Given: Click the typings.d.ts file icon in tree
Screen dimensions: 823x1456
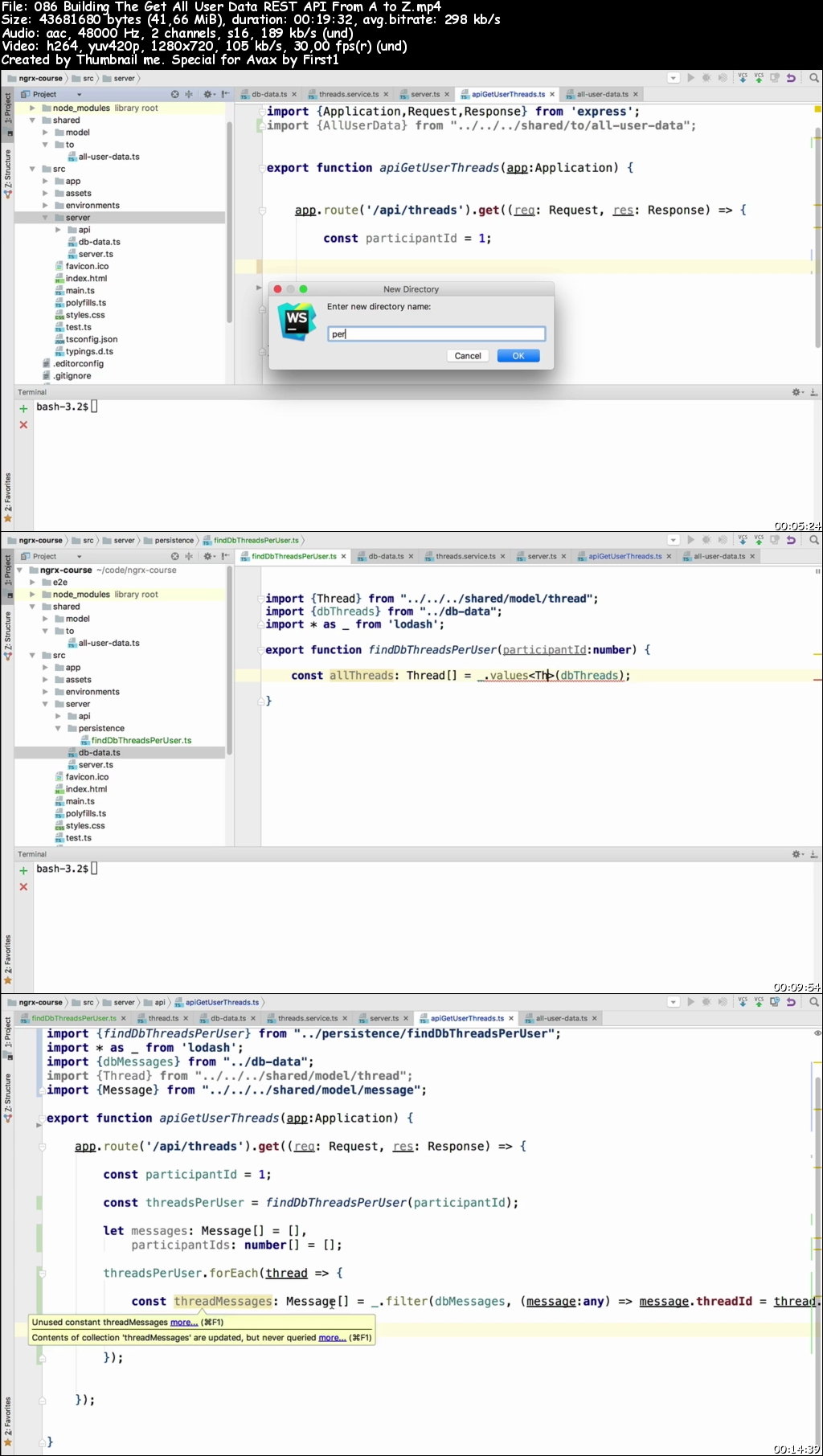Looking at the screenshot, I should tap(59, 352).
